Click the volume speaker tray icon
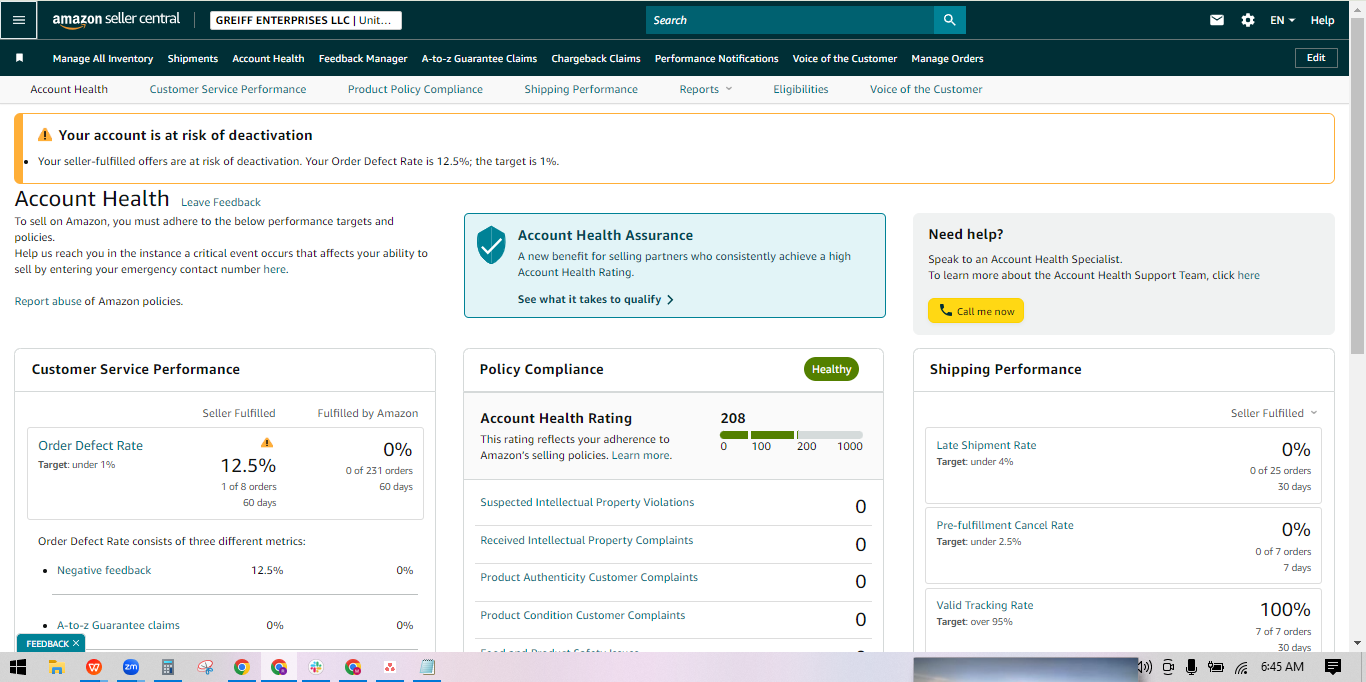This screenshot has height=682, width=1366. [x=1145, y=667]
